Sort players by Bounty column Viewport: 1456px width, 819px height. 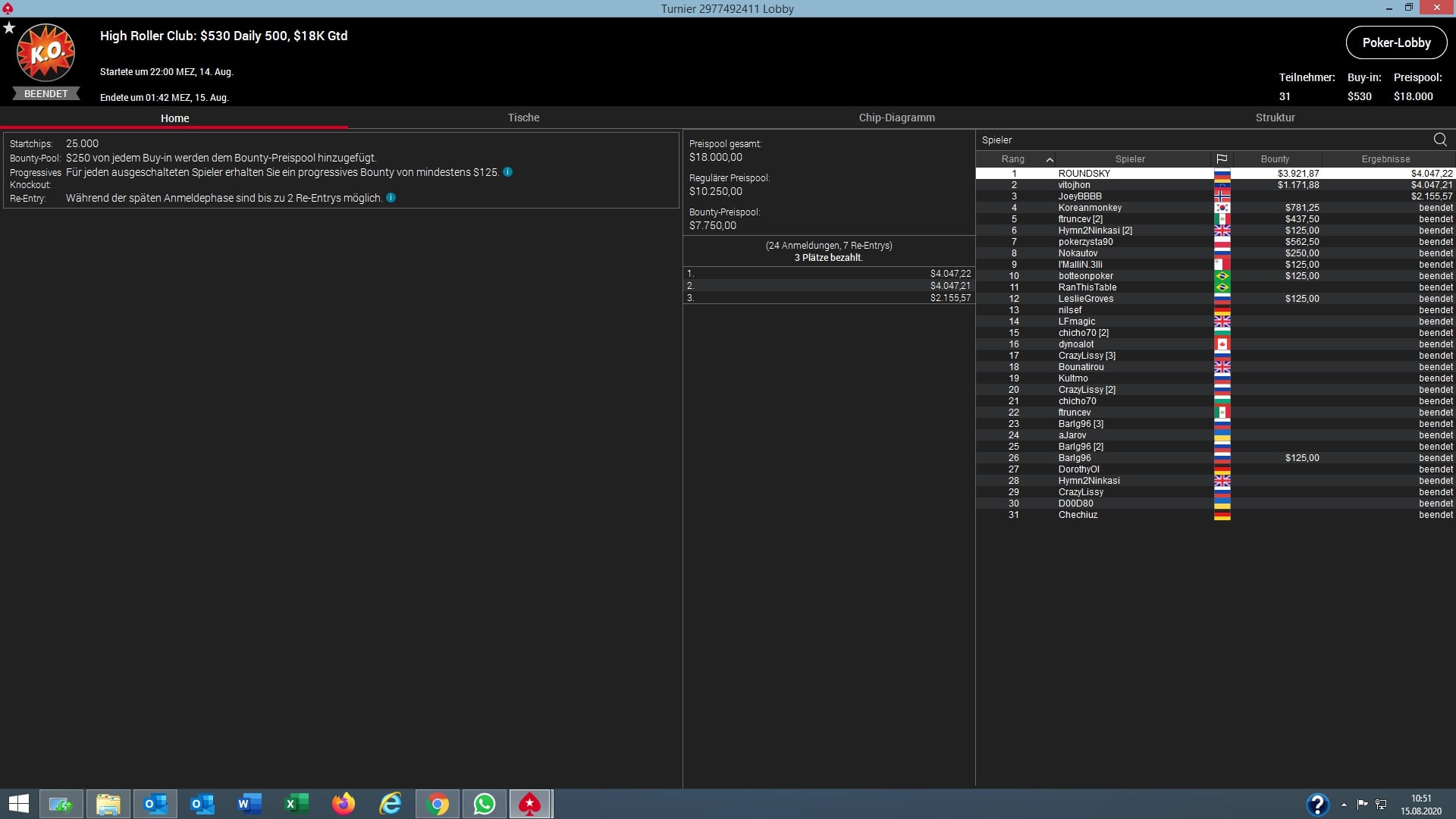point(1275,159)
